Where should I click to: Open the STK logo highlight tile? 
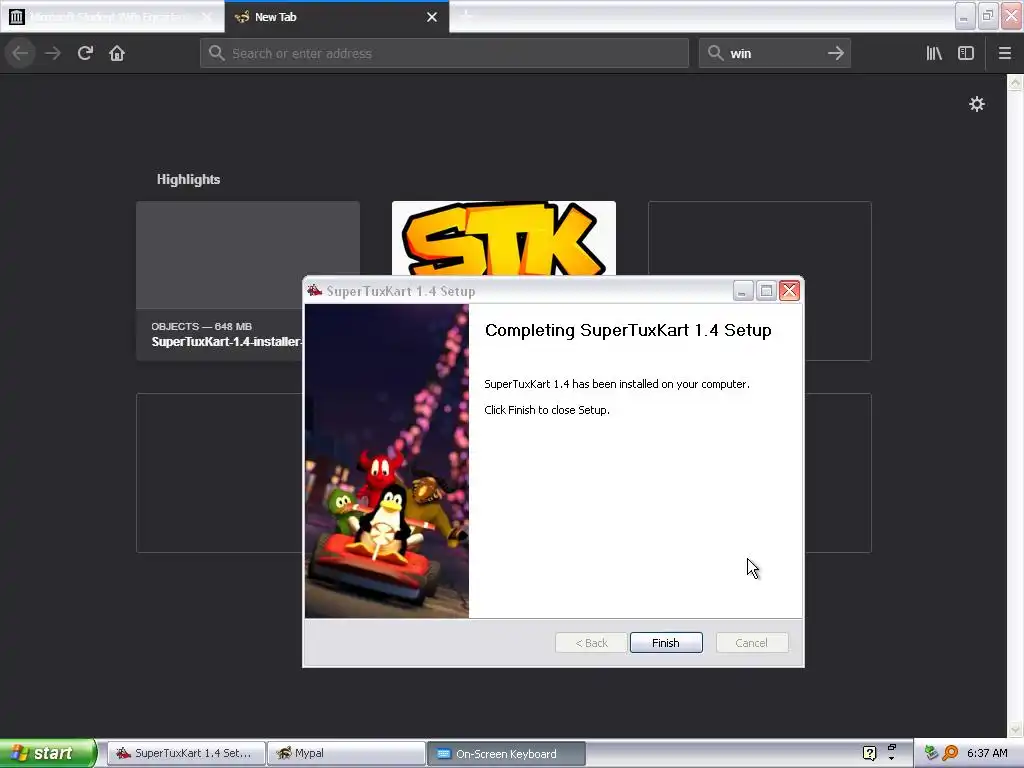[504, 238]
